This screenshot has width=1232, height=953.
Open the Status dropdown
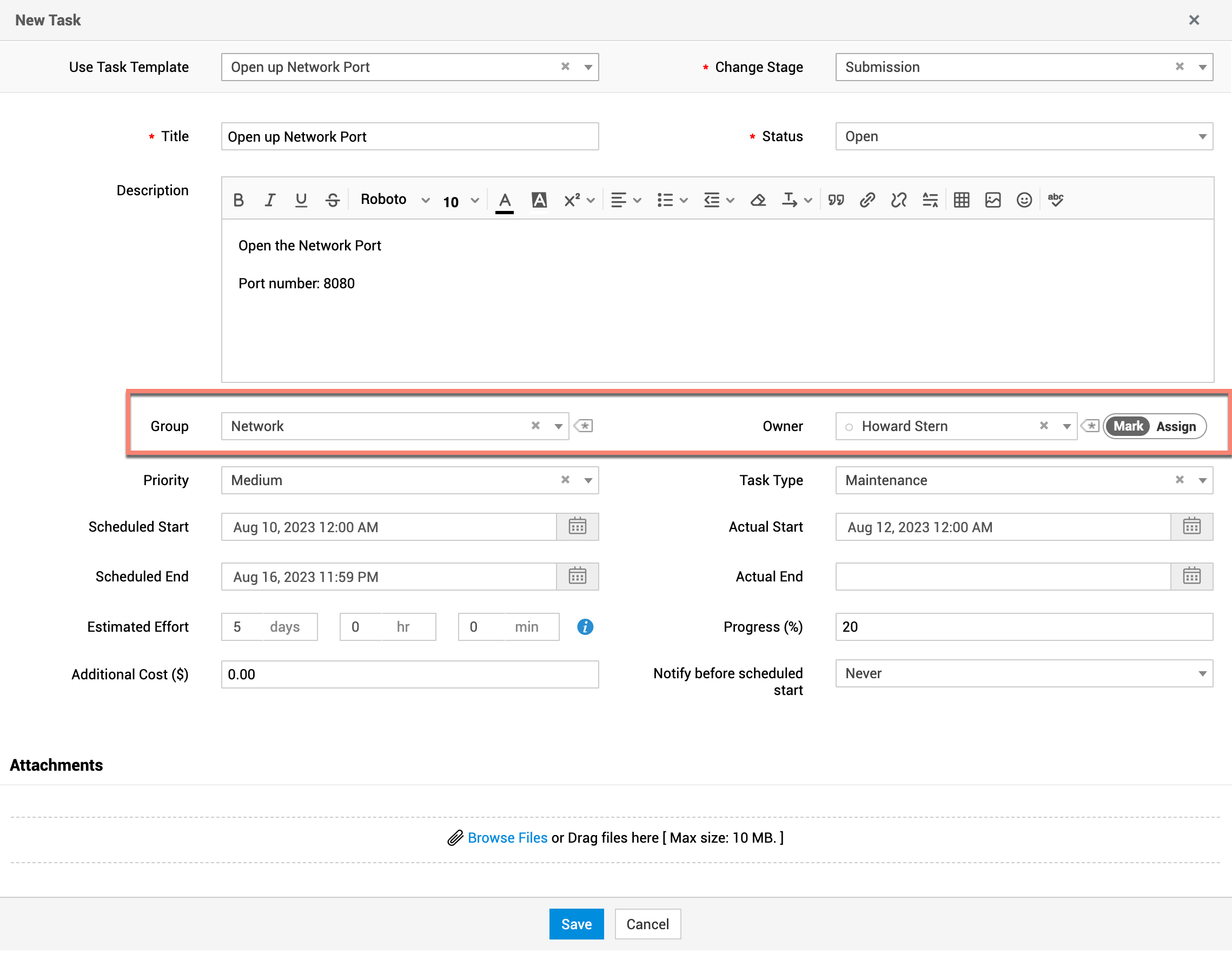1024,136
